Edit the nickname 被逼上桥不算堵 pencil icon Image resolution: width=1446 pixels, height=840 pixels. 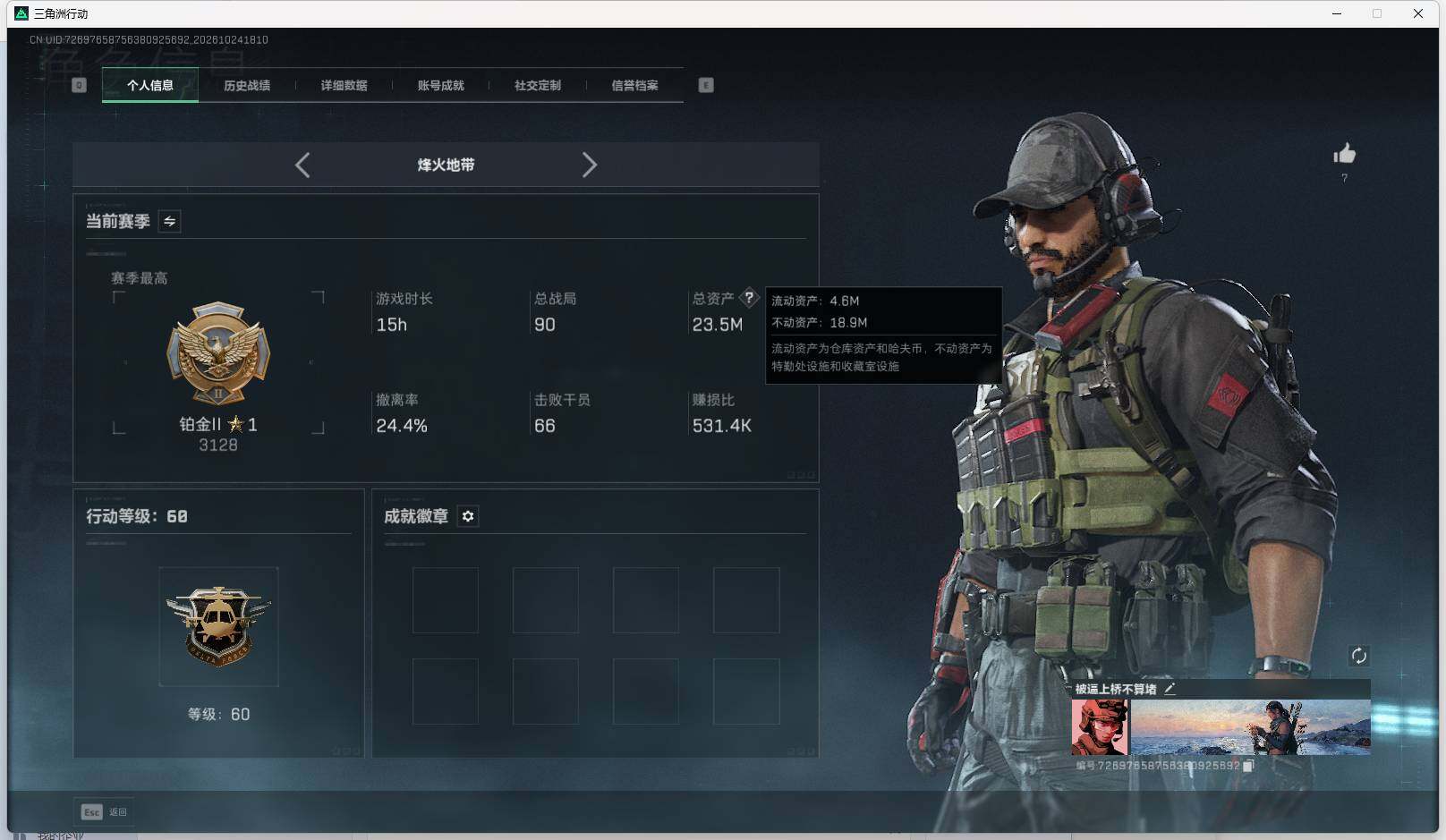click(x=1170, y=689)
